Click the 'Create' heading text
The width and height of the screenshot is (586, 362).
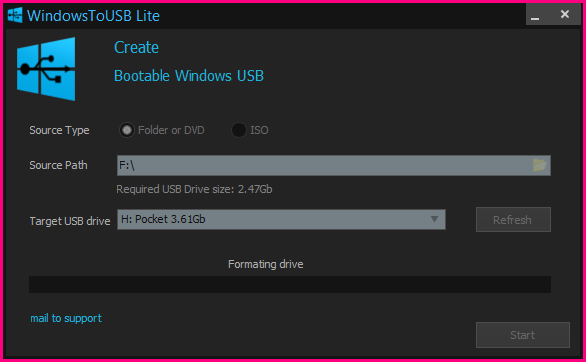(x=136, y=47)
